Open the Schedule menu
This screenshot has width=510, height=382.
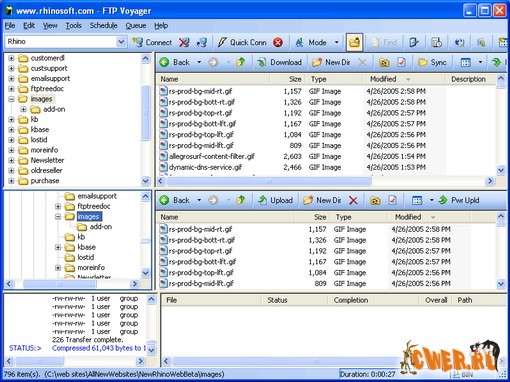[x=103, y=26]
